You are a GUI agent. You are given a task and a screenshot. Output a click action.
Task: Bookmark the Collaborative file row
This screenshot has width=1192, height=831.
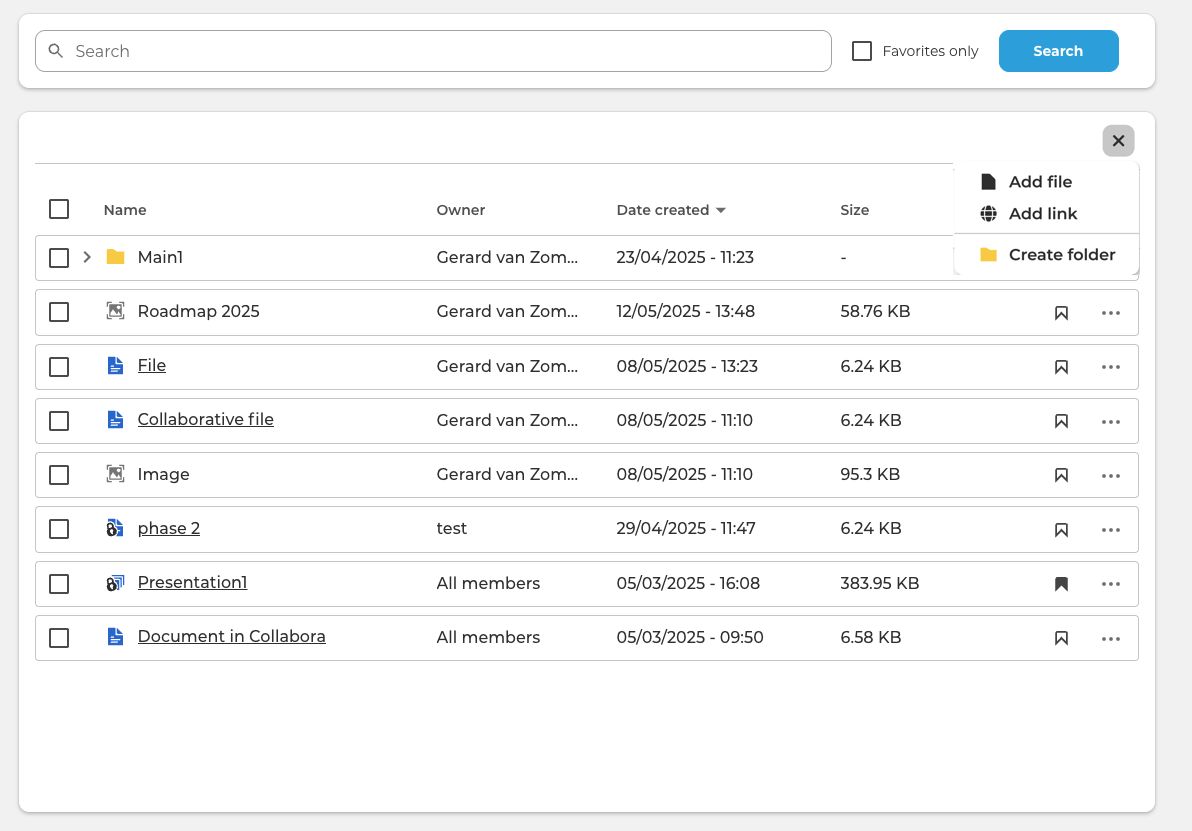pos(1061,421)
